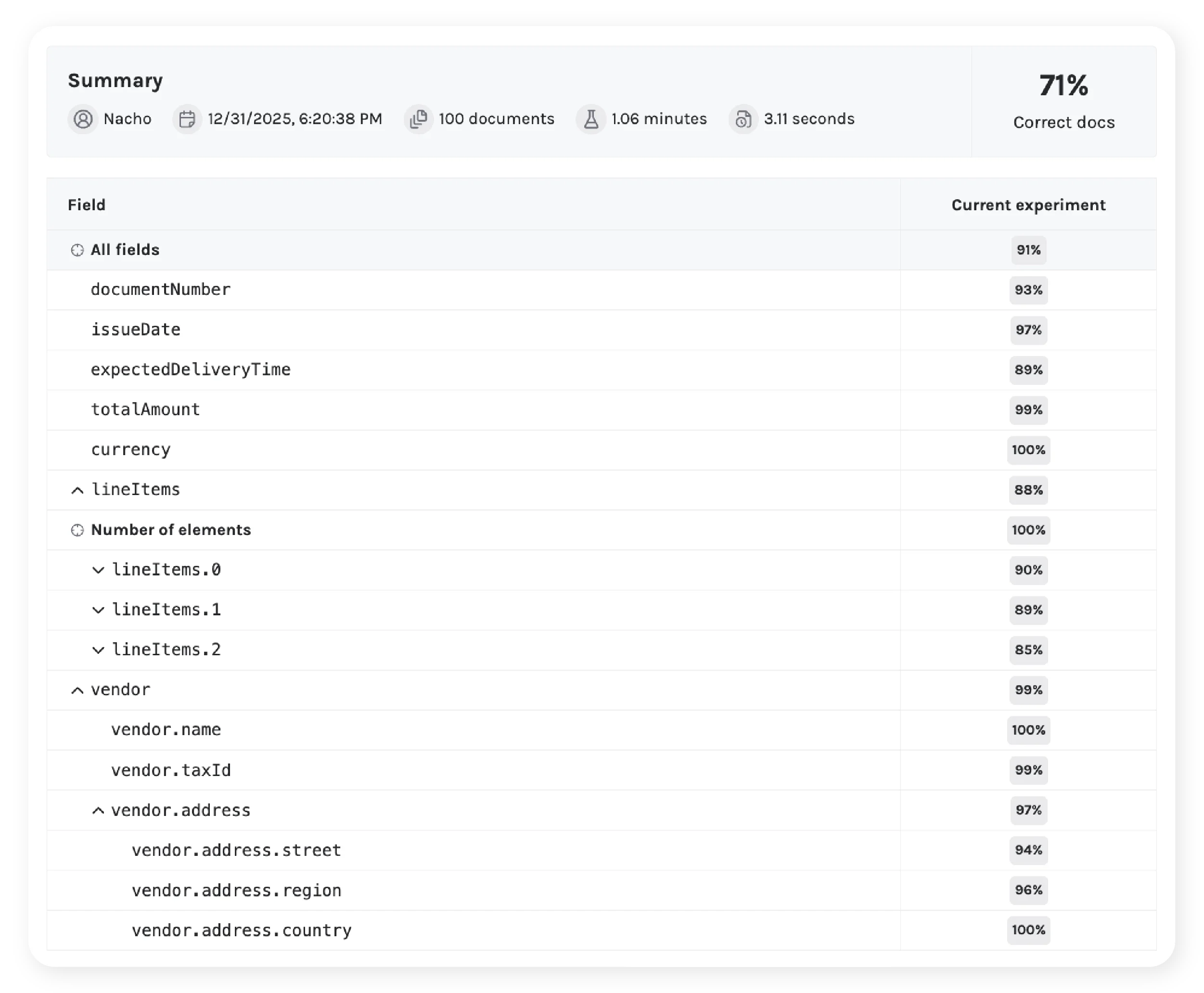Select the documentNumber field row
This screenshot has height=993, width=1204.
pos(602,290)
